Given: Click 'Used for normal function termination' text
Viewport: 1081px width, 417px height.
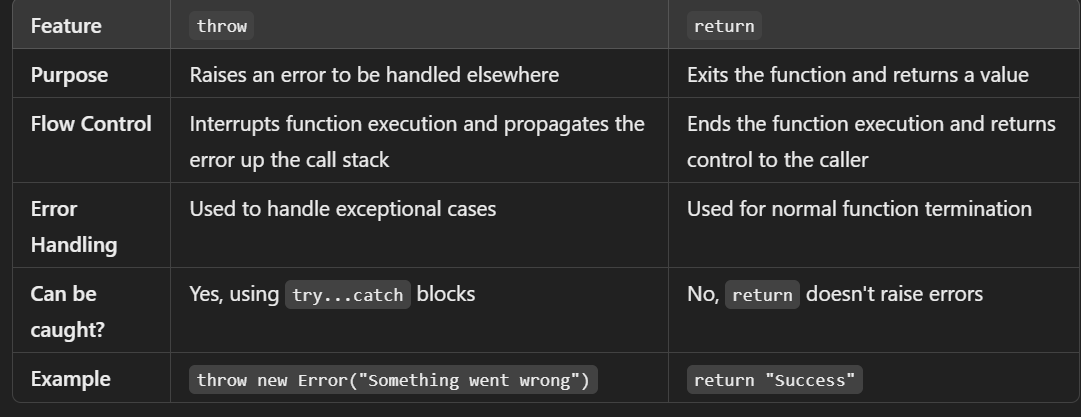Looking at the screenshot, I should coord(859,209).
